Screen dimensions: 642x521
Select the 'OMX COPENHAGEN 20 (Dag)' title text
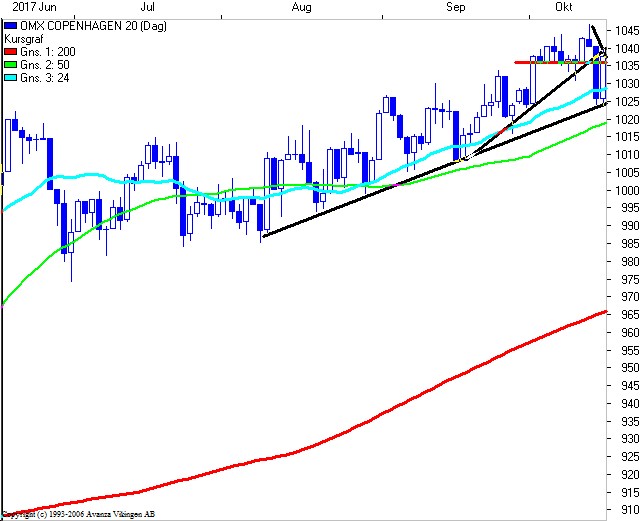coord(93,26)
